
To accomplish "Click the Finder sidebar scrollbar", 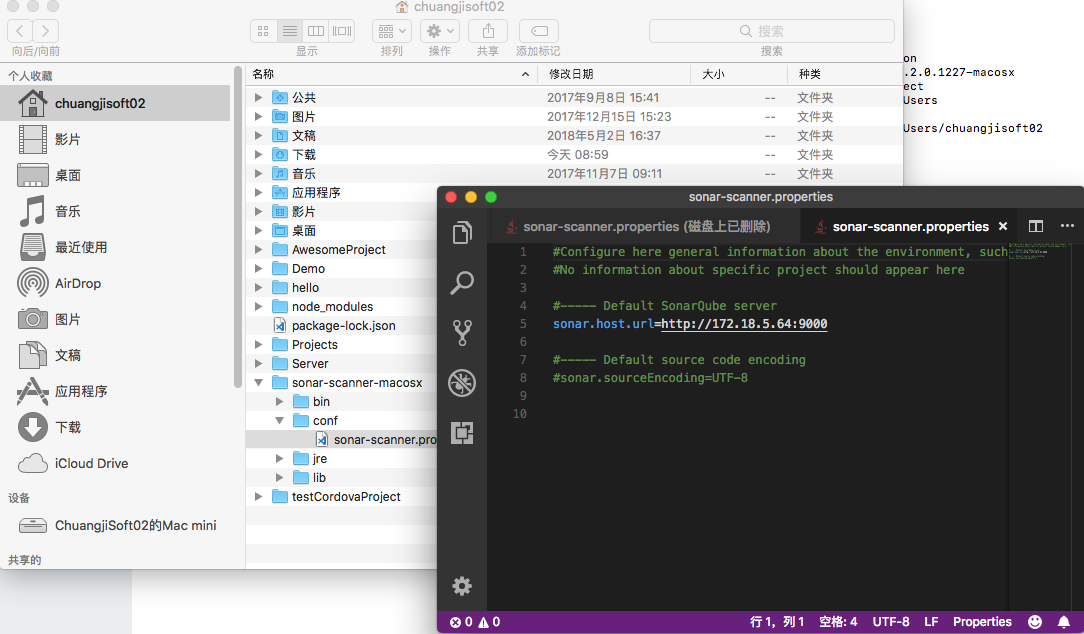I will pos(238,228).
